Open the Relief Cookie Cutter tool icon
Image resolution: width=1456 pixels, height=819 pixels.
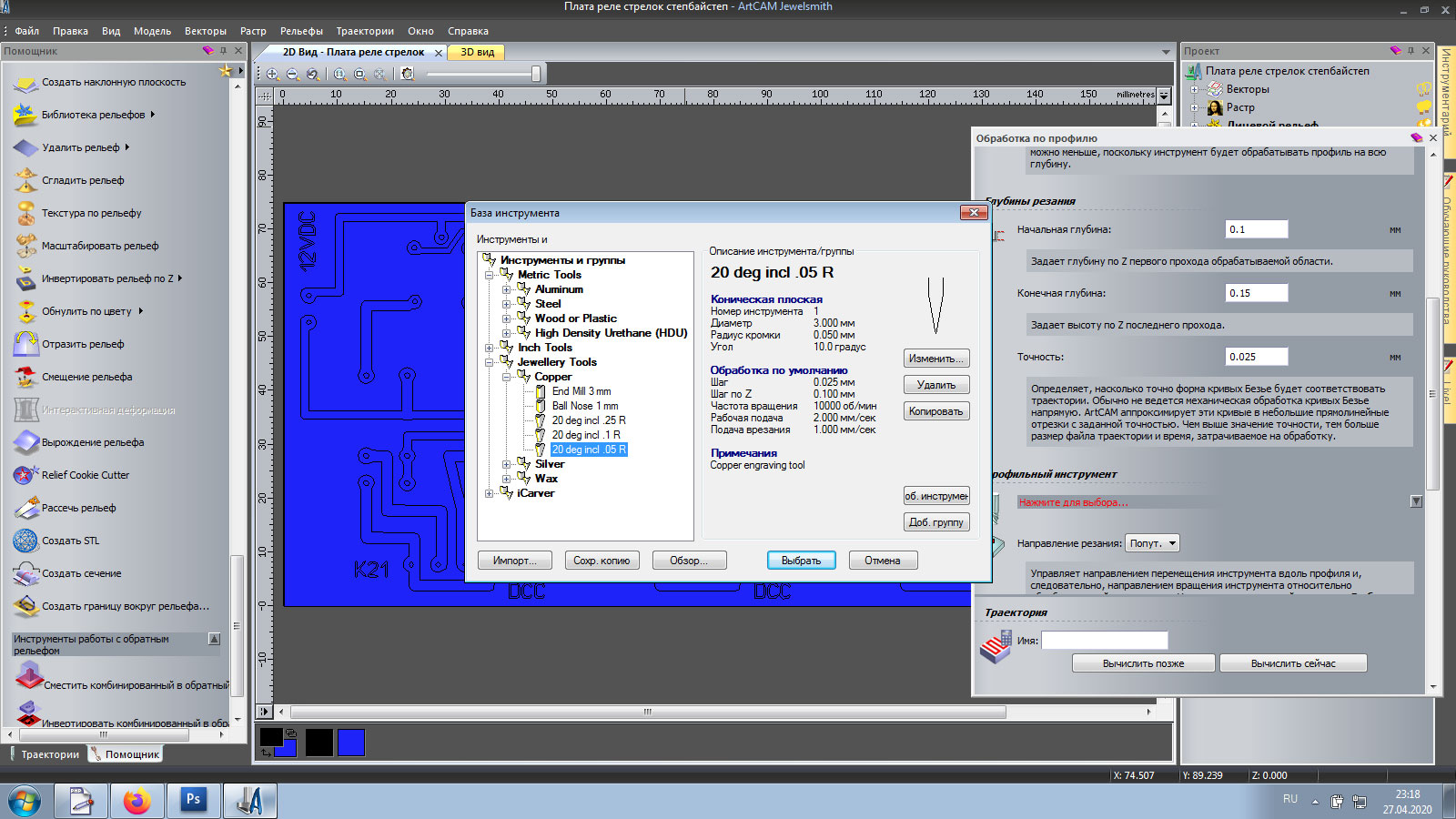(25, 475)
